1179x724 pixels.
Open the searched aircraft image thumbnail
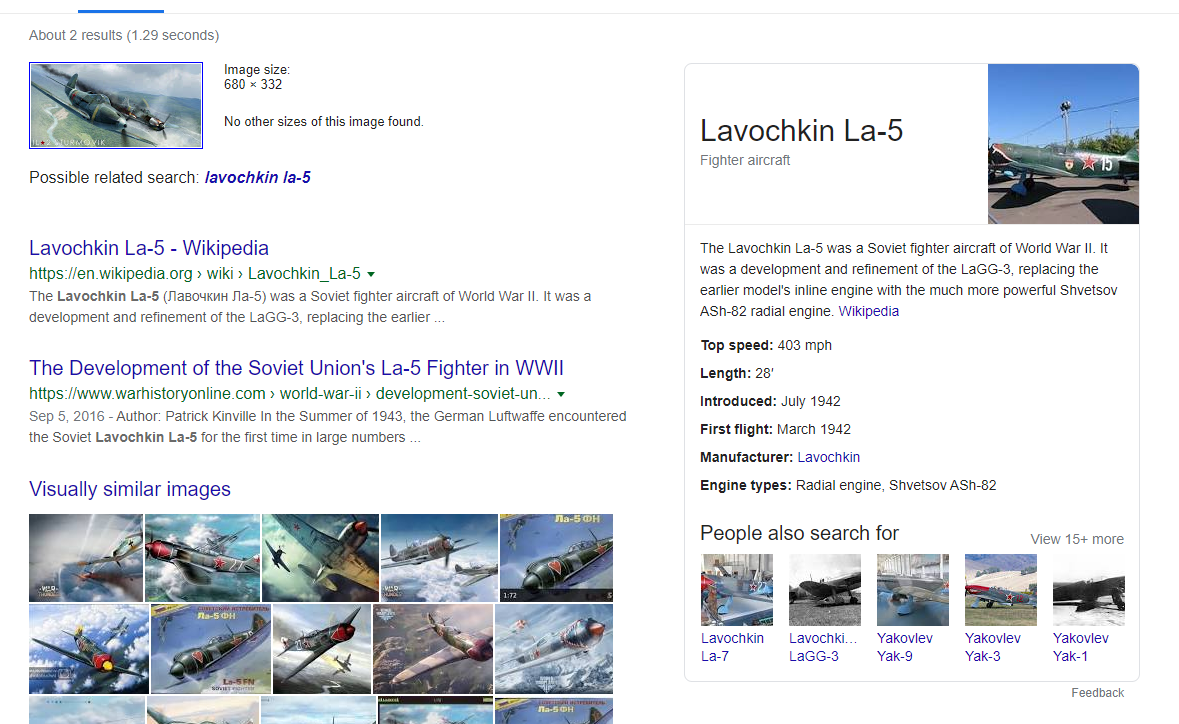[116, 105]
